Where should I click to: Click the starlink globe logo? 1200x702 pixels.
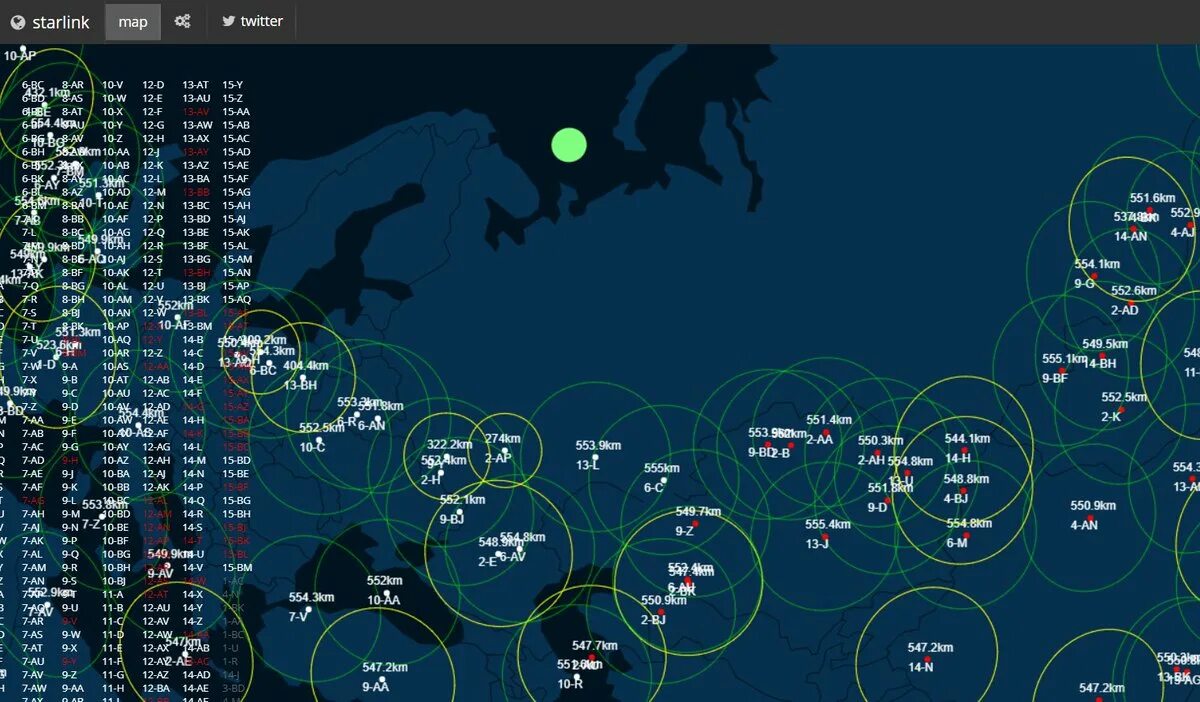point(17,22)
